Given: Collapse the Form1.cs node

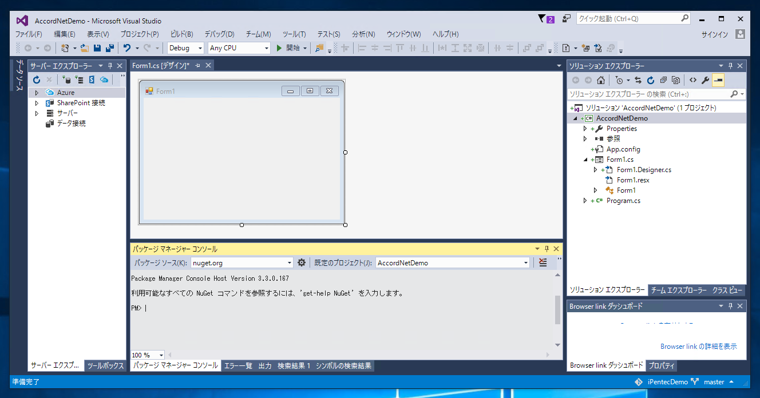Looking at the screenshot, I should click(x=585, y=159).
